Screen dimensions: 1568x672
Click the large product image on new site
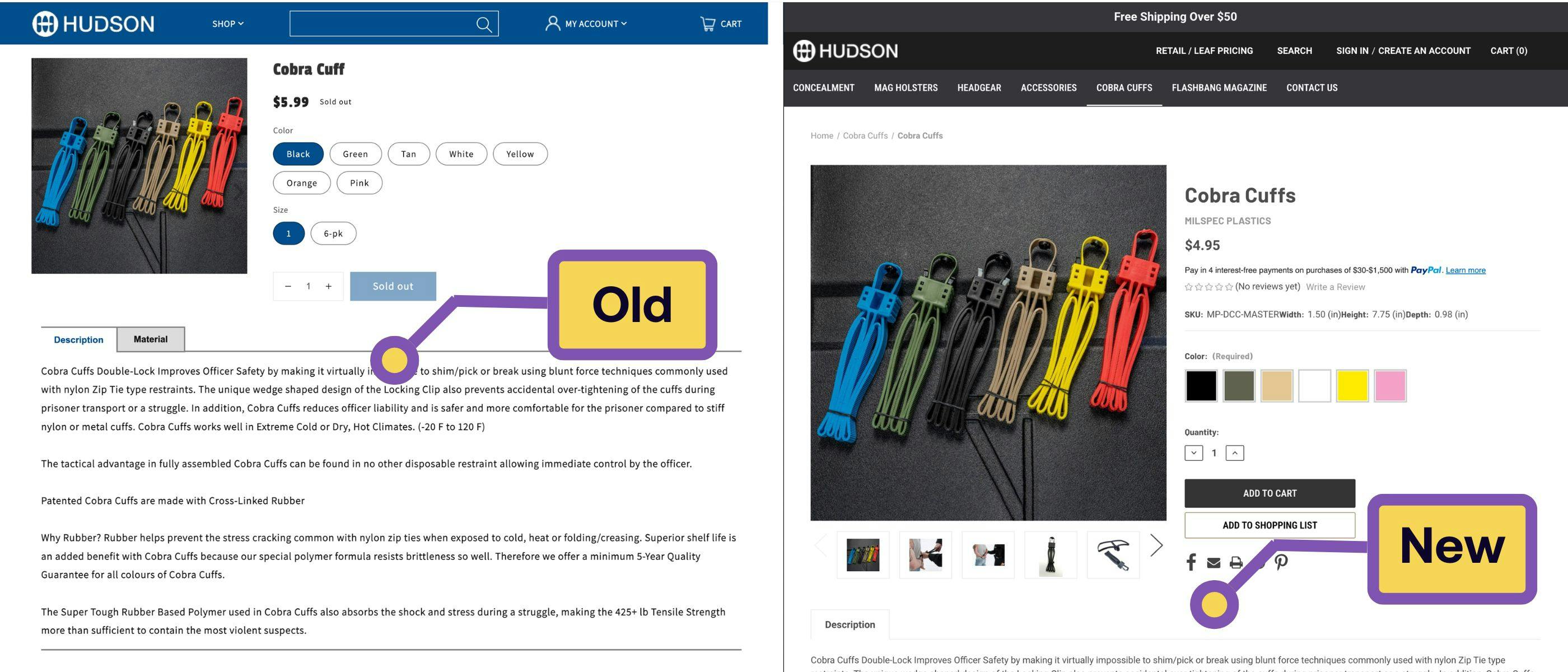pos(988,343)
